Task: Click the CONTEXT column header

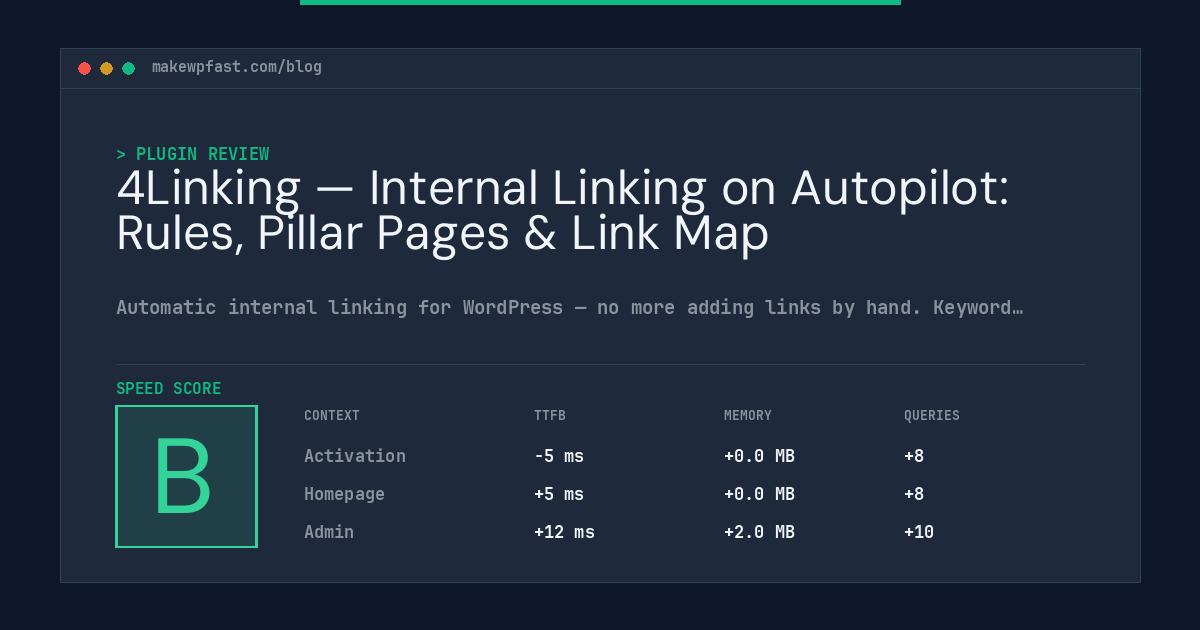Action: click(332, 416)
